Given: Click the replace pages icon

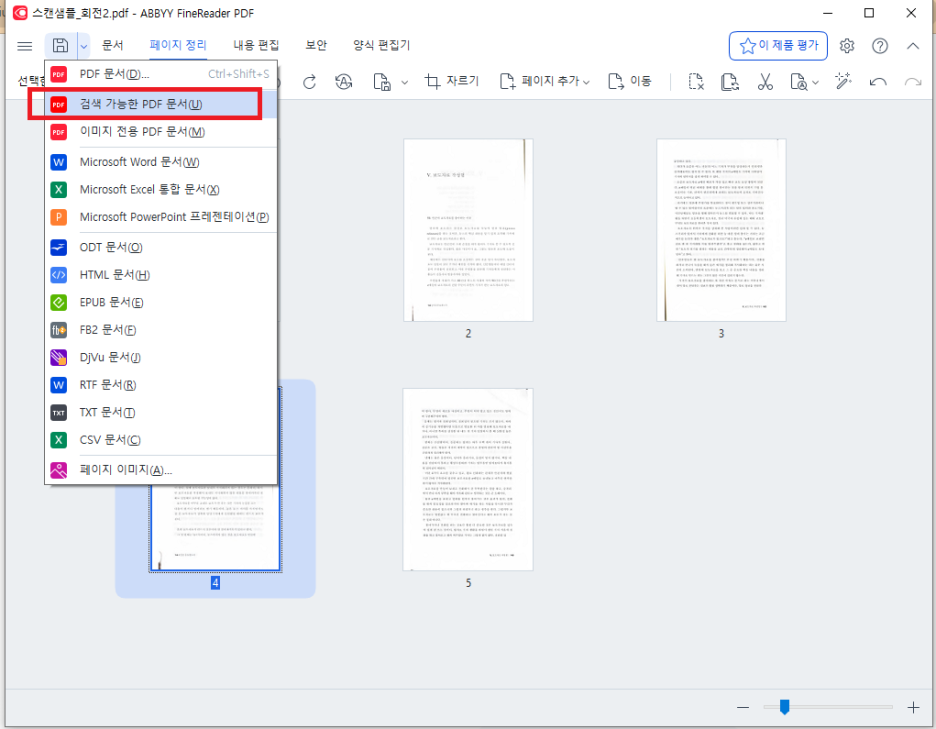Looking at the screenshot, I should point(730,82).
